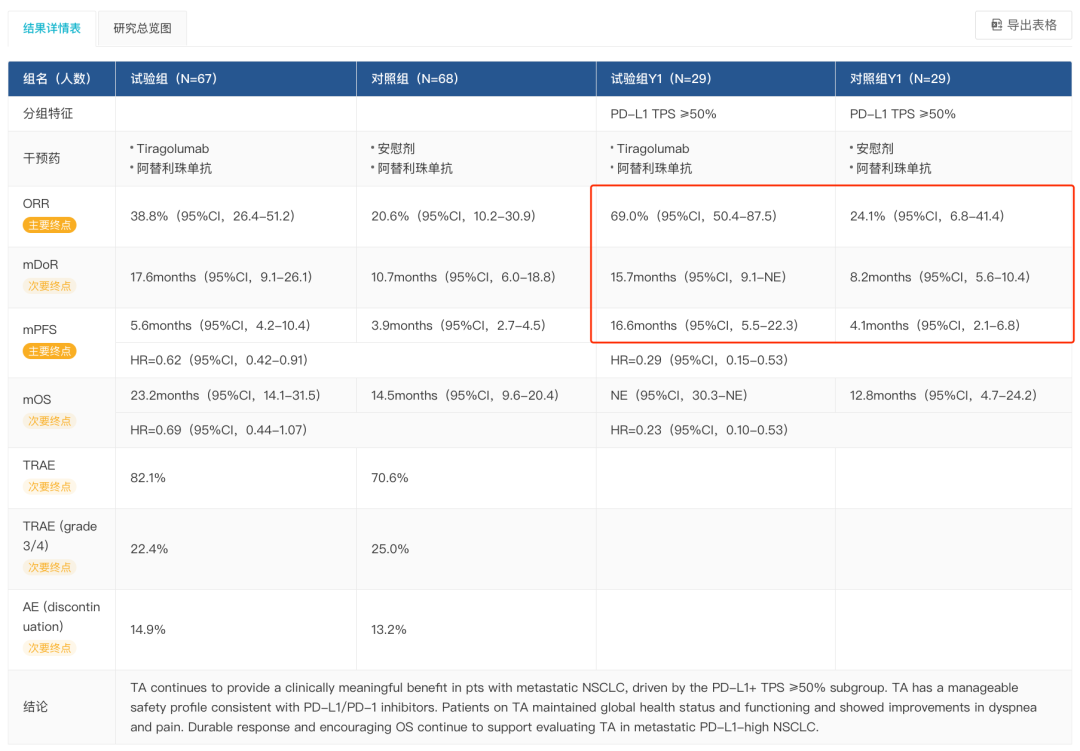Screen dimensions: 1080x751
Task: Click 次要终点 tag under AE (discontinuation)
Action: [x=49, y=648]
